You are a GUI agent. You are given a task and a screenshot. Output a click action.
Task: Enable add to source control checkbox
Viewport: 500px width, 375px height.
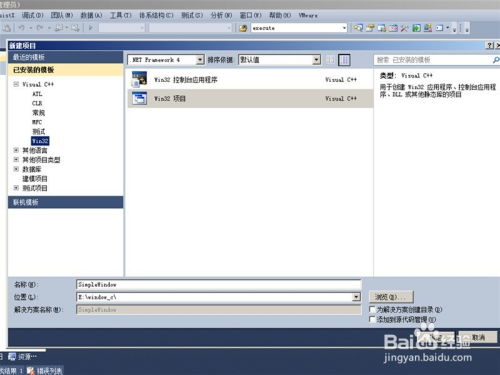tap(372, 319)
